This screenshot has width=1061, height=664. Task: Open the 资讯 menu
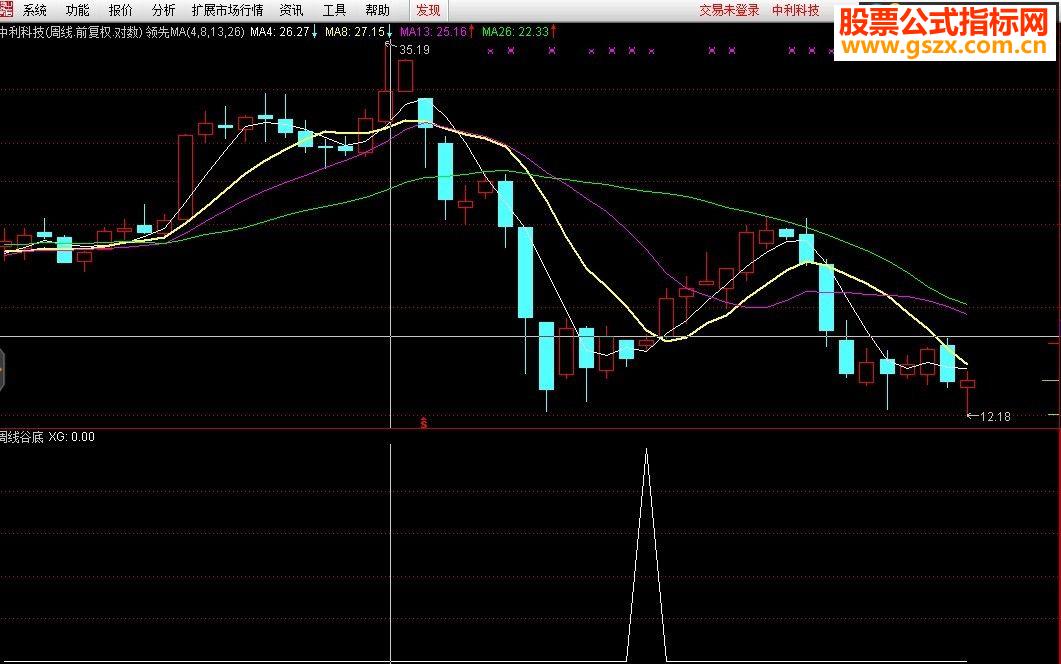coord(292,10)
